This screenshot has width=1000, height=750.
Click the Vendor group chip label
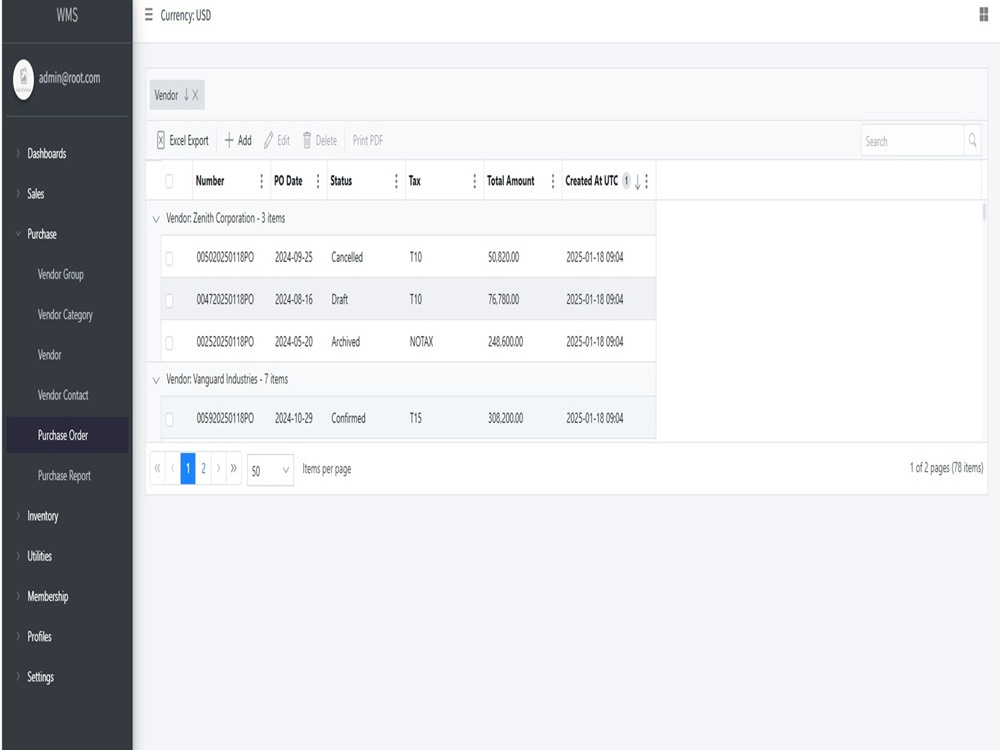166,95
